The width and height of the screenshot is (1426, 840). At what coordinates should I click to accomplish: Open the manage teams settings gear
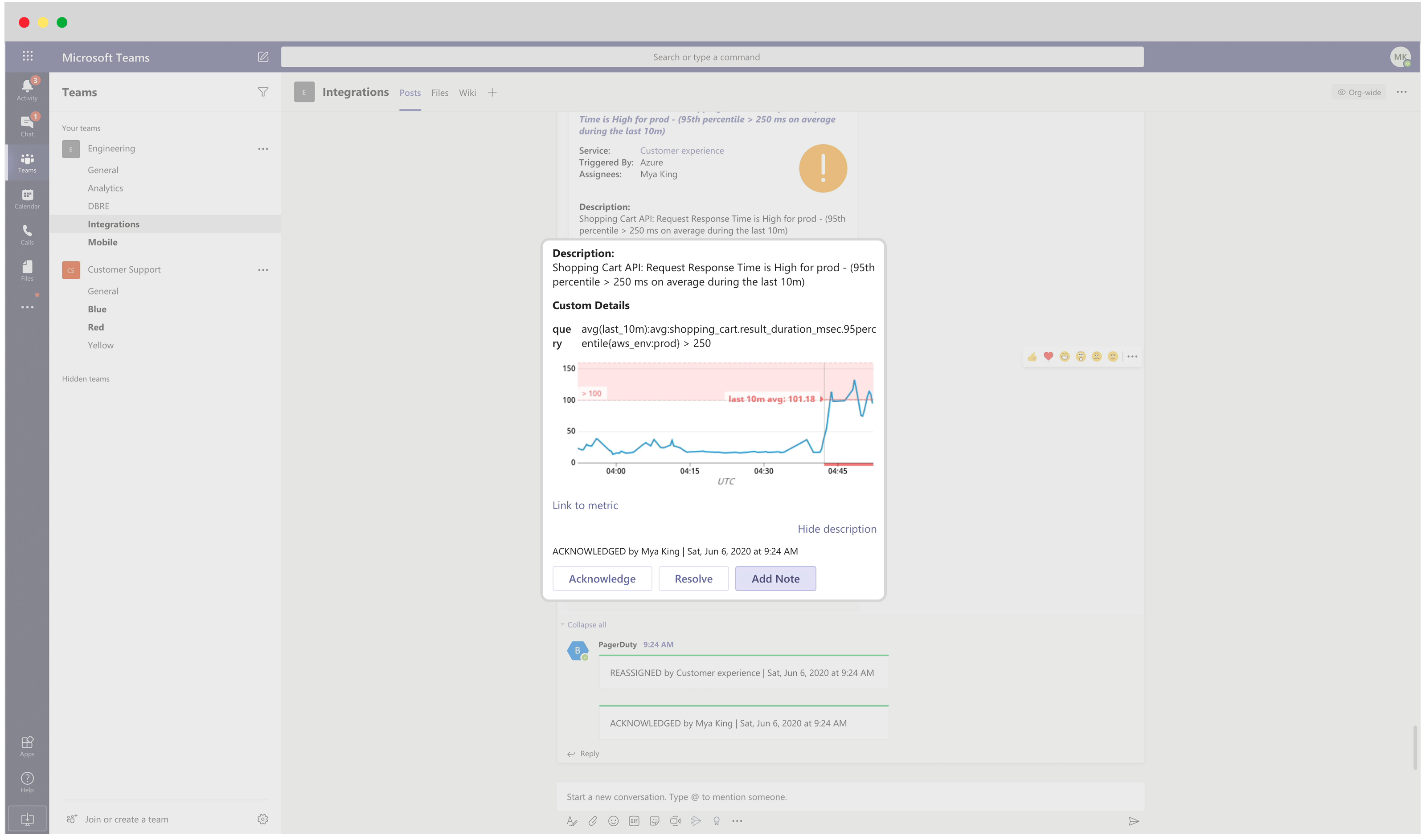coord(262,819)
